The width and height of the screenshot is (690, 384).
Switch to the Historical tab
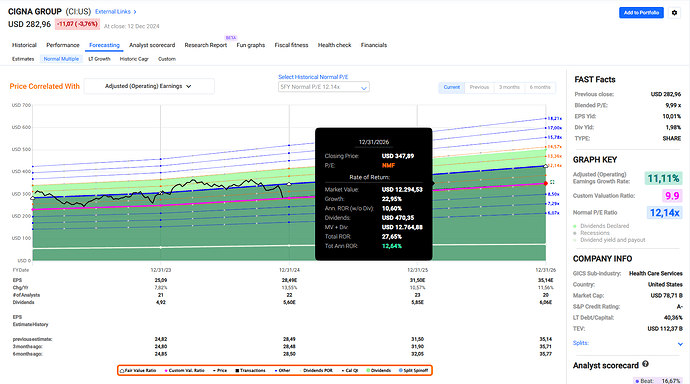coord(24,45)
